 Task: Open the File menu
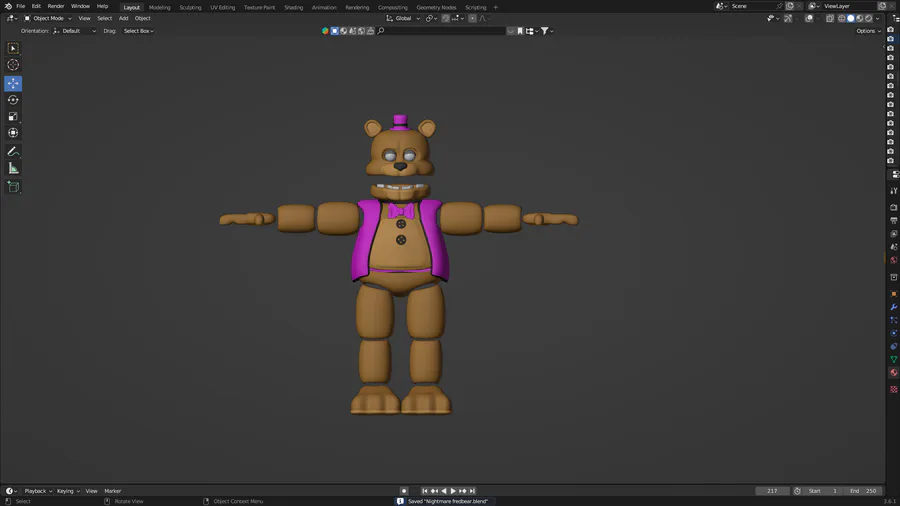point(21,6)
